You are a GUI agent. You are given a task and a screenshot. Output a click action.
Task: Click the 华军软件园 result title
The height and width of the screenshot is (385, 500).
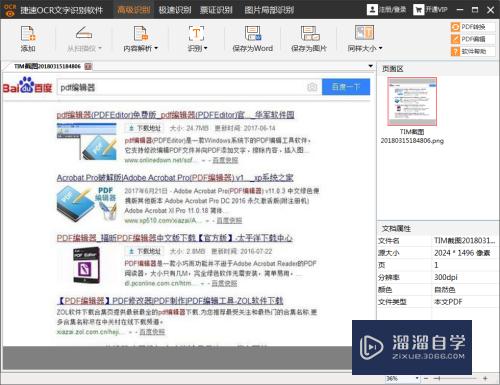(x=175, y=115)
